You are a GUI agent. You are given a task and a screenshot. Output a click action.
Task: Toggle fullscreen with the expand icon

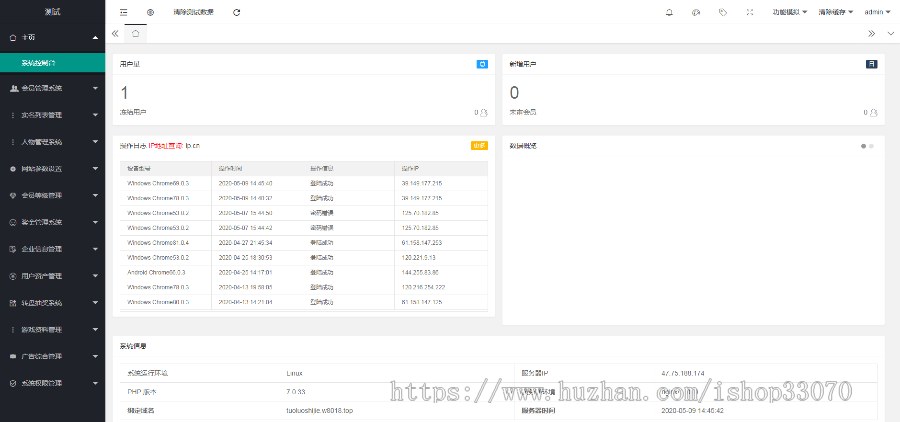tap(750, 12)
